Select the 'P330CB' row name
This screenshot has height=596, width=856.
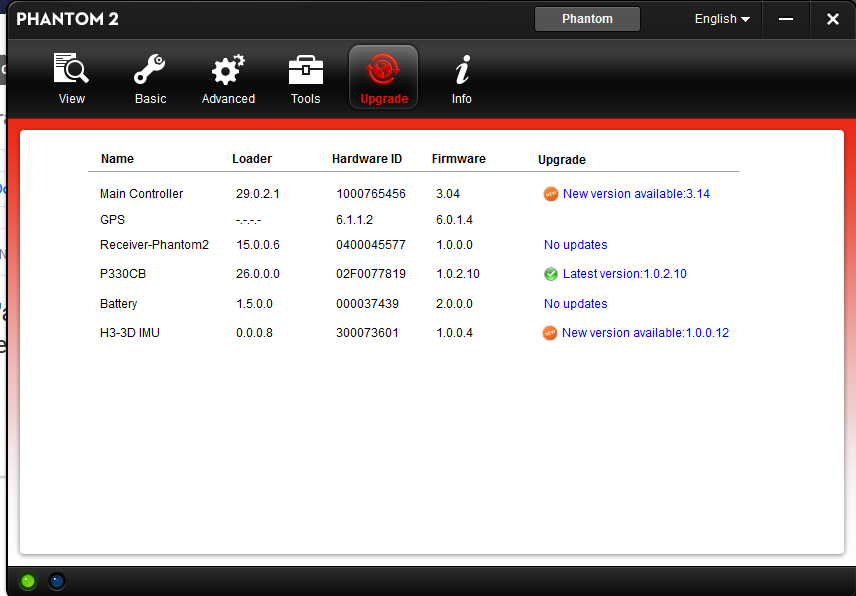[x=123, y=274]
